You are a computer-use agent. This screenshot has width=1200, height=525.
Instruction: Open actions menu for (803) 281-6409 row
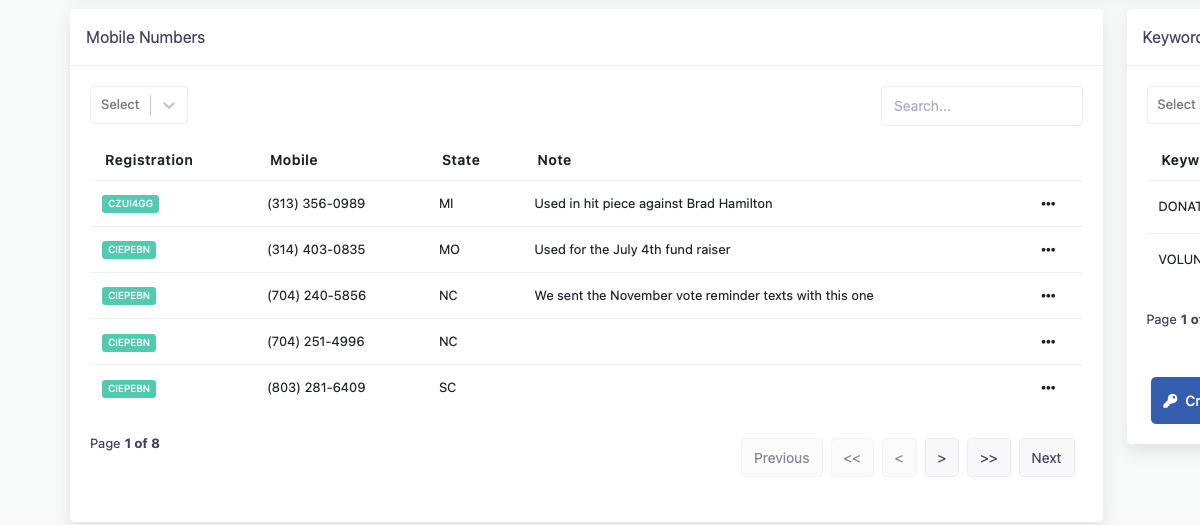point(1048,388)
